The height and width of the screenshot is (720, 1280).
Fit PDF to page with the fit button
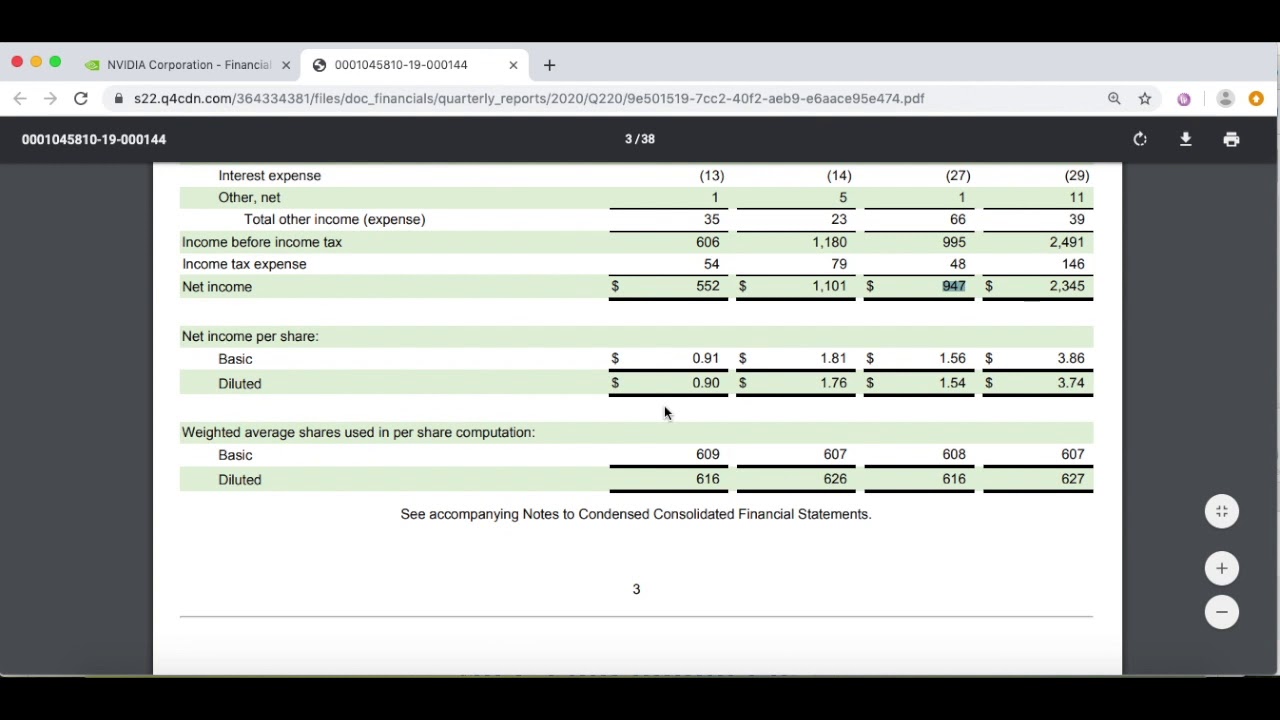click(x=1222, y=512)
